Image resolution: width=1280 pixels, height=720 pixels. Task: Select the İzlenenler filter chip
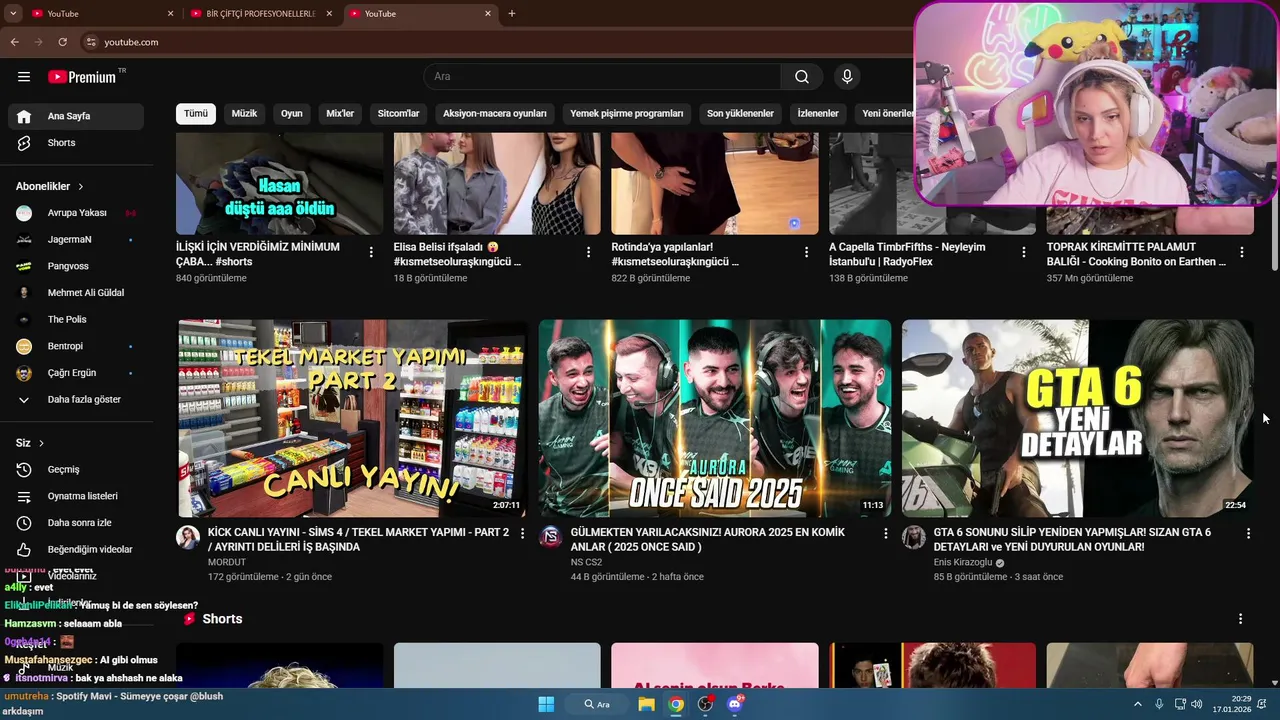818,114
